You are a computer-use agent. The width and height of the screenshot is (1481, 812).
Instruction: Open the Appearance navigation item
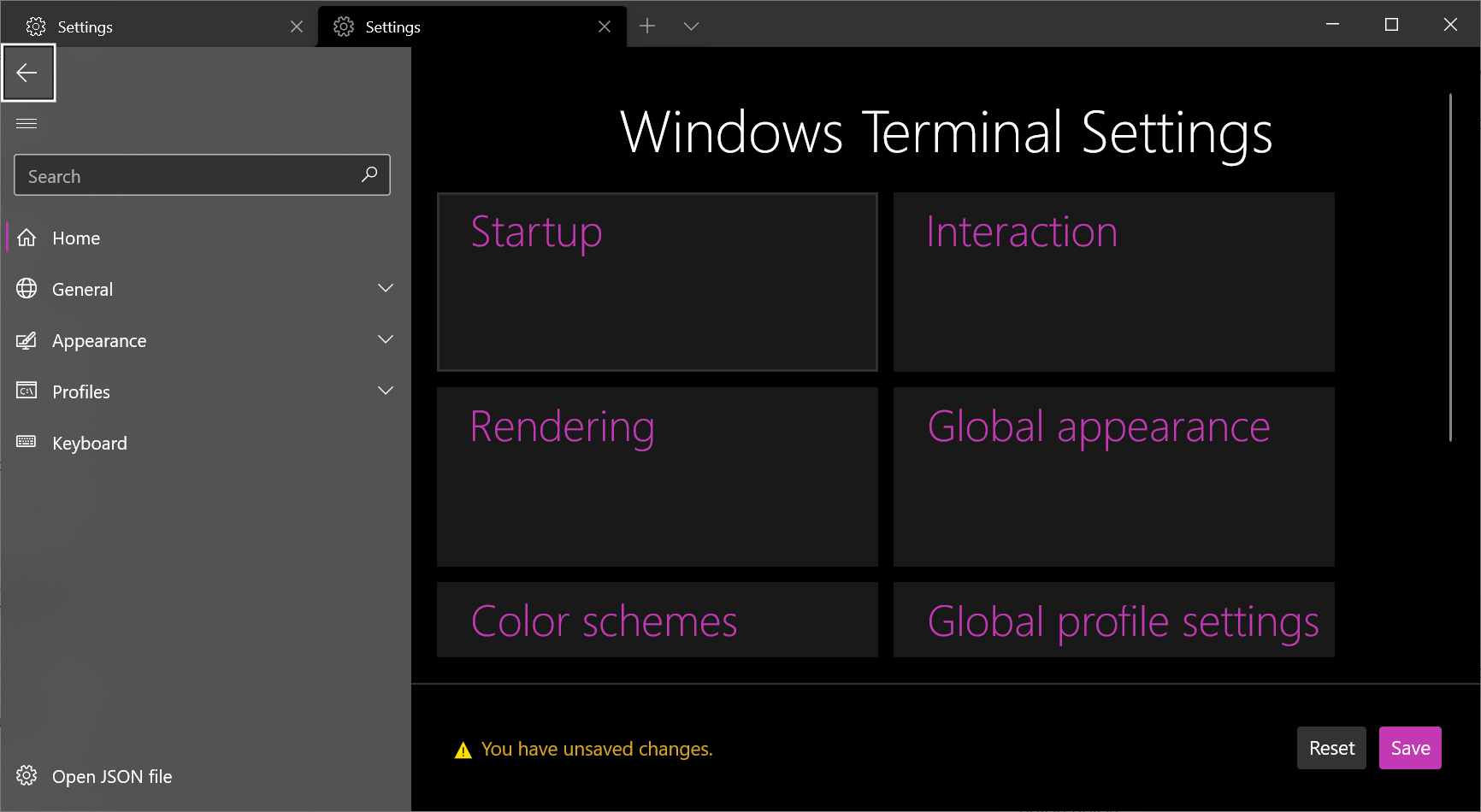pyautogui.click(x=205, y=340)
